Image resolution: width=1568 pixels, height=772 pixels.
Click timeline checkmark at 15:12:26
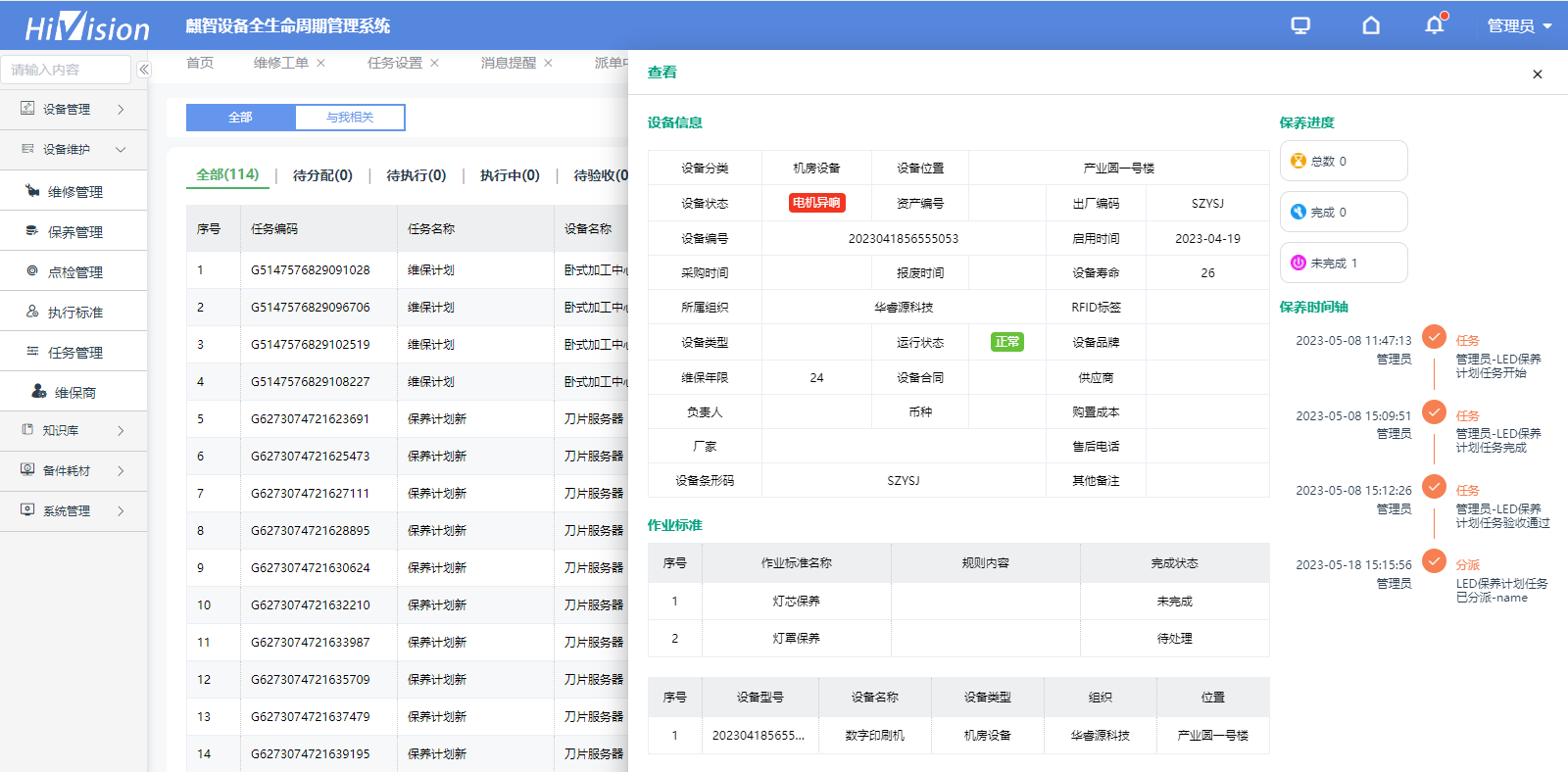coord(1435,487)
